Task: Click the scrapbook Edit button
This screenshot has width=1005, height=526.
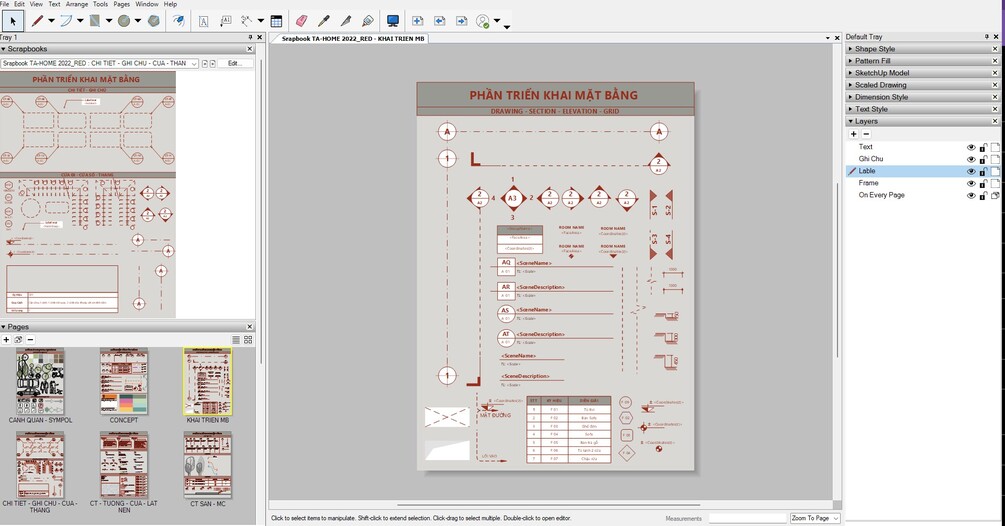Action: (x=233, y=63)
